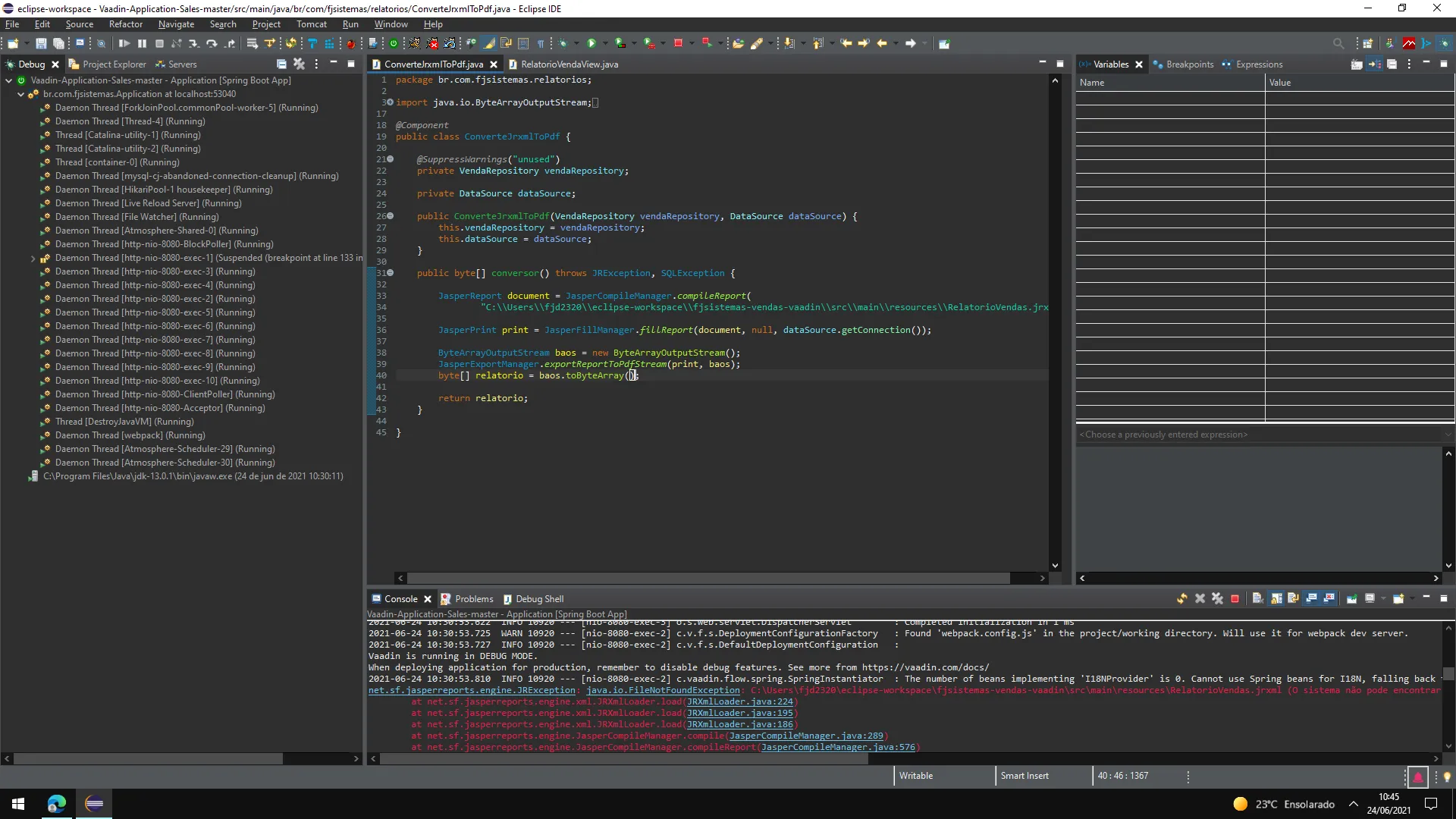Open the JRXmlLoader.java:224 stack trace link
Image resolution: width=1456 pixels, height=819 pixels.
(739, 702)
